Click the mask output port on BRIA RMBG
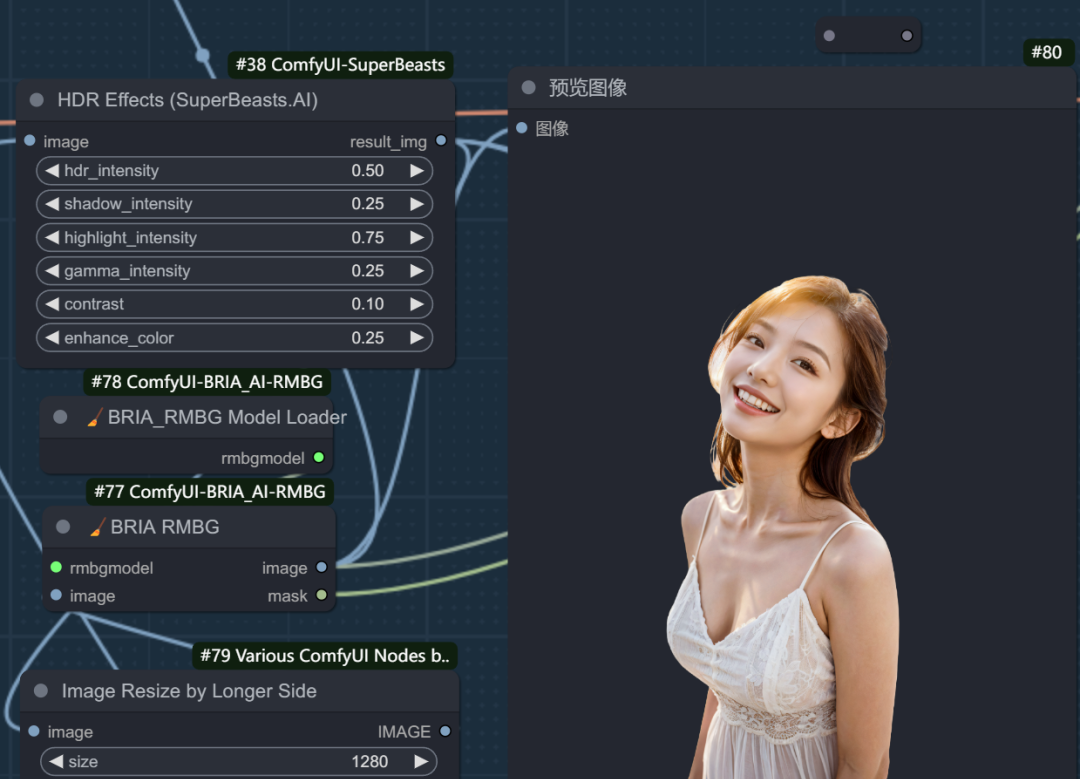The image size is (1080, 779). coord(322,595)
